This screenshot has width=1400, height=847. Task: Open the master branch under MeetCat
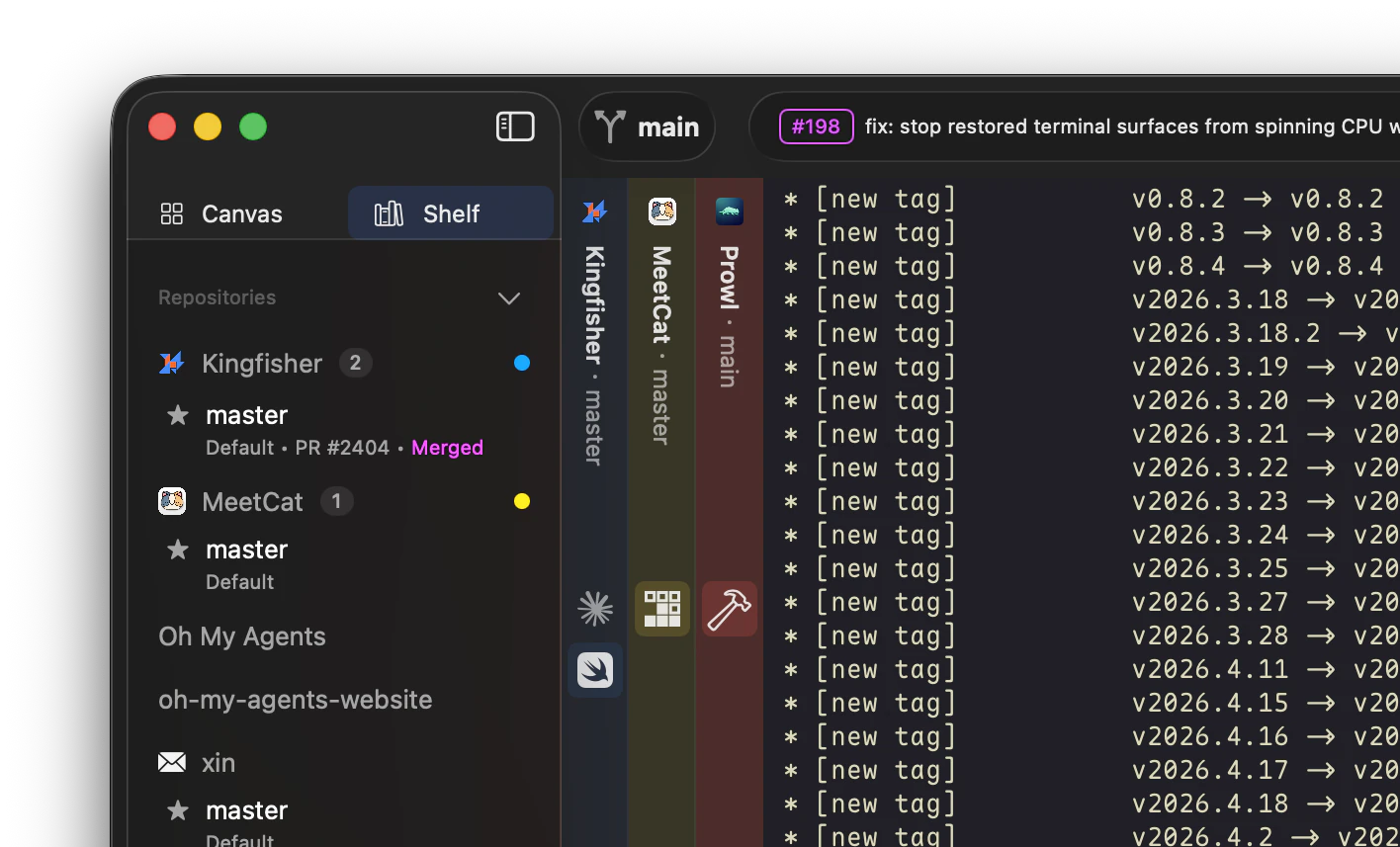click(x=247, y=550)
